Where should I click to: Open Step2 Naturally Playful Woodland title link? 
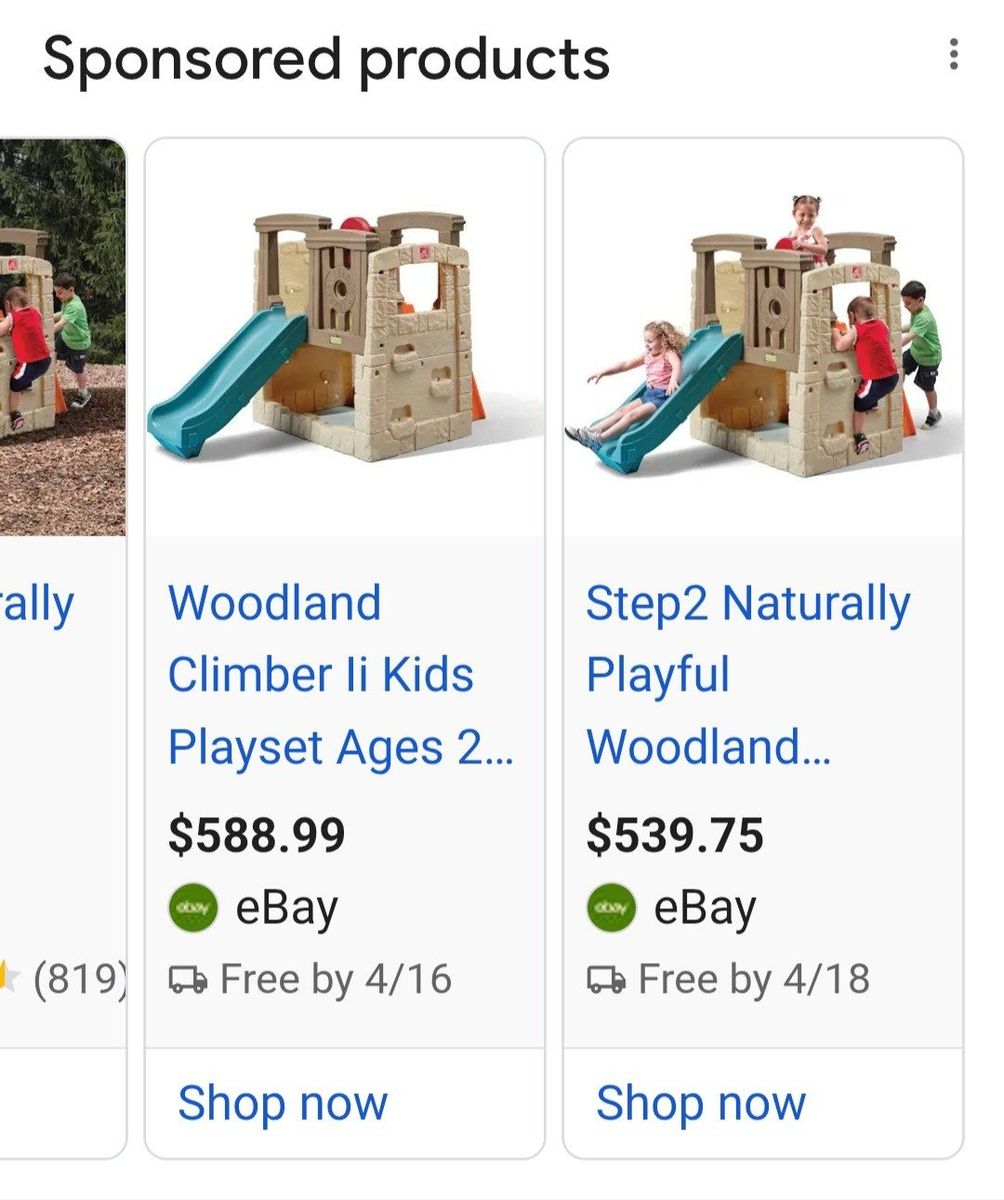tap(748, 675)
